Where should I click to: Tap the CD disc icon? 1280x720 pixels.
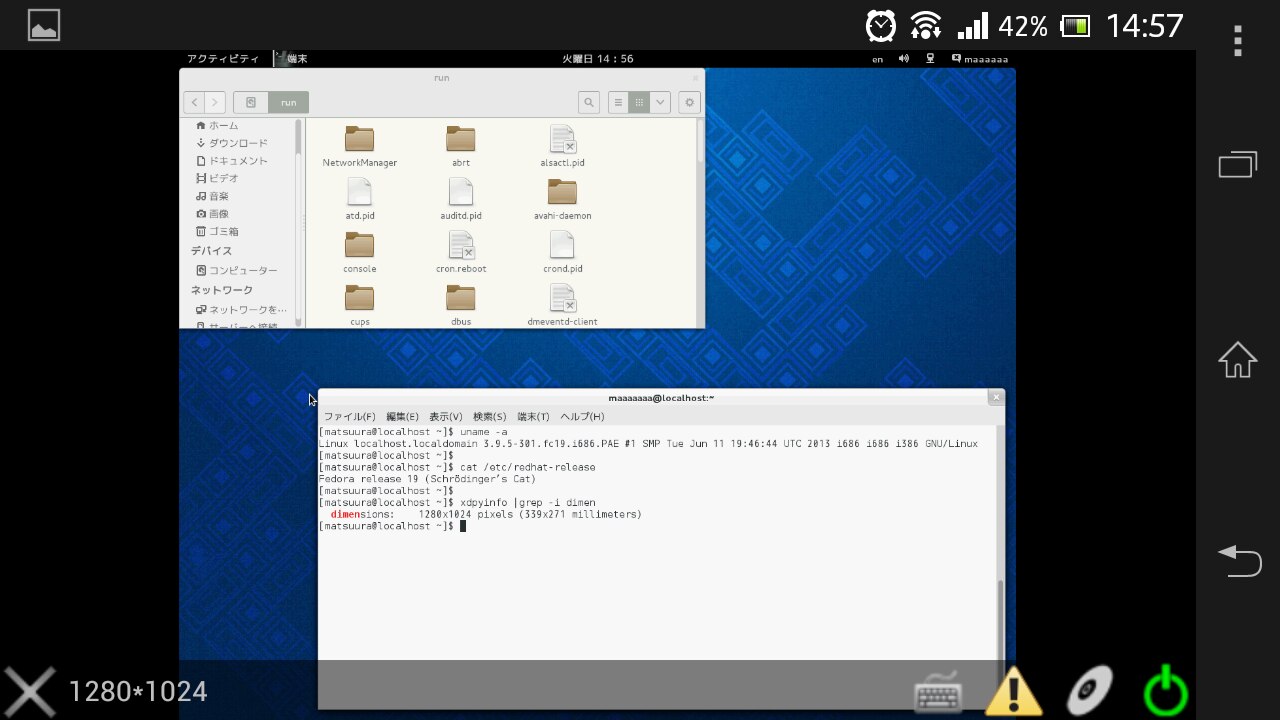point(1089,692)
